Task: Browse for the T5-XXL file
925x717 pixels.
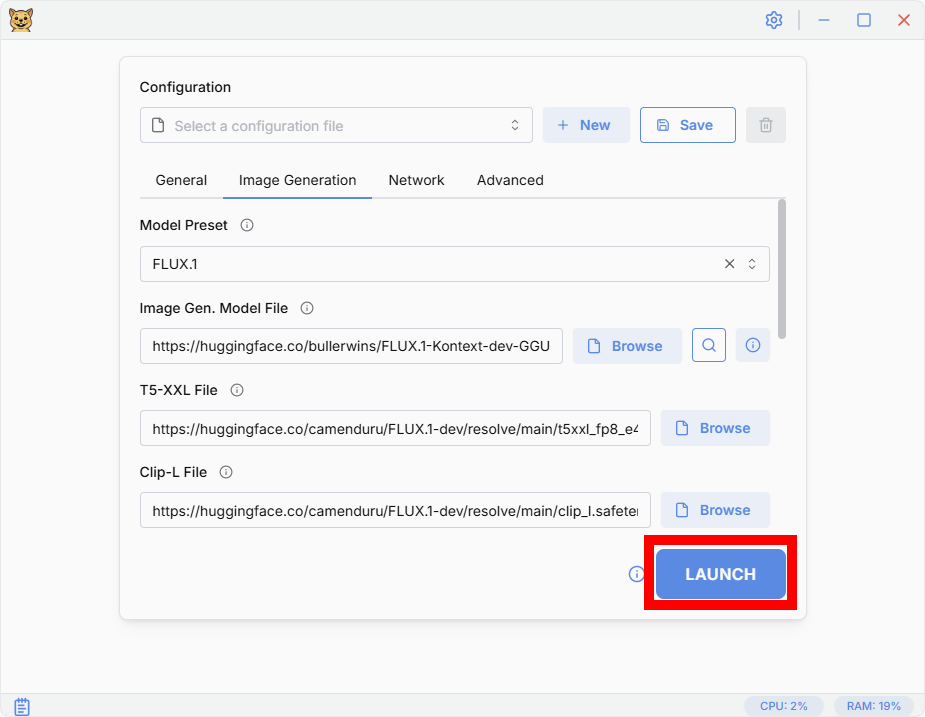Action: pyautogui.click(x=715, y=428)
